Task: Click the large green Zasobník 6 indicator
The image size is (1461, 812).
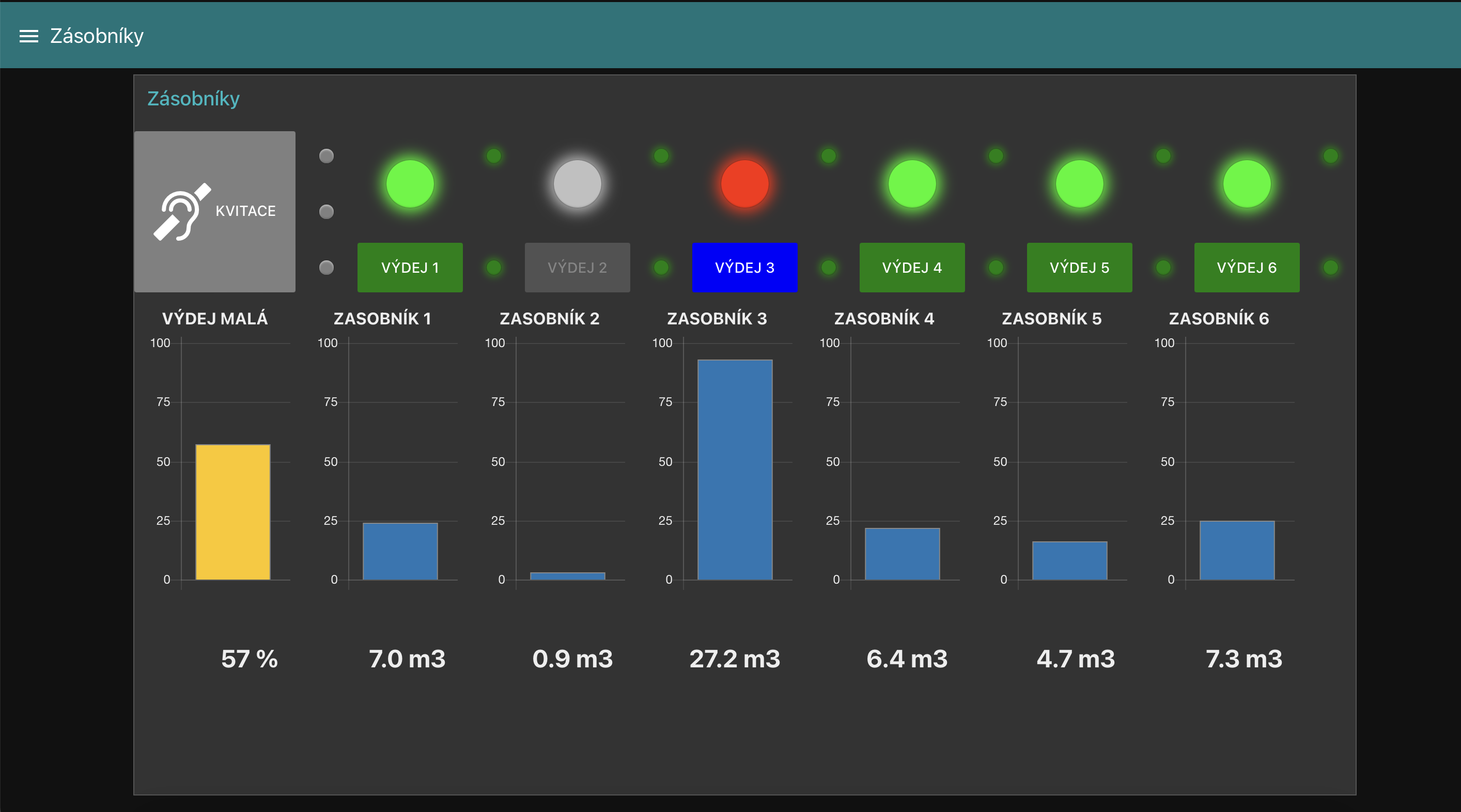Action: [x=1246, y=184]
